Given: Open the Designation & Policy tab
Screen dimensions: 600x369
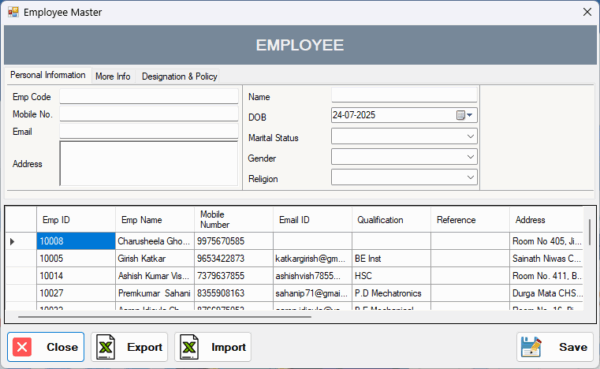Looking at the screenshot, I should pos(179,77).
